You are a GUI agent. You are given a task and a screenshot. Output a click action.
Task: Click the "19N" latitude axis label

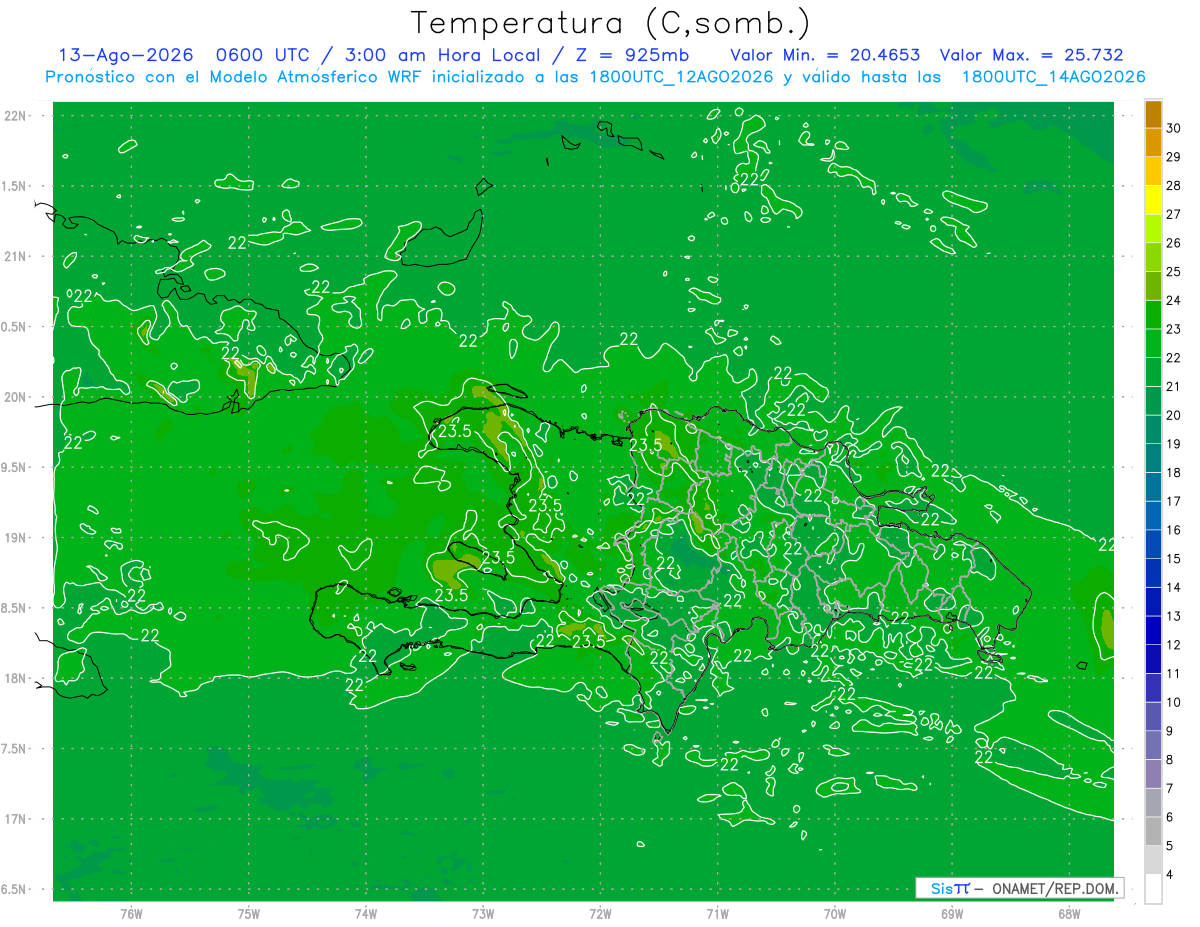[17, 538]
